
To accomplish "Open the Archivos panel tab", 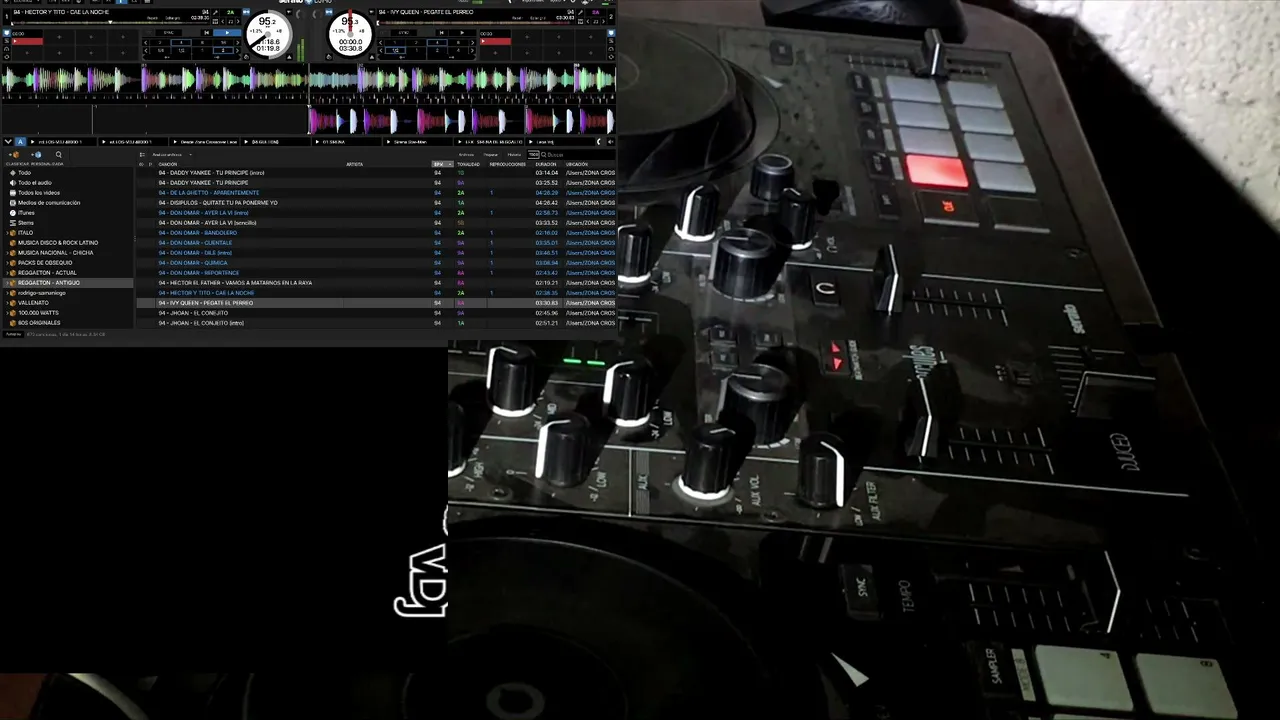I will (466, 155).
